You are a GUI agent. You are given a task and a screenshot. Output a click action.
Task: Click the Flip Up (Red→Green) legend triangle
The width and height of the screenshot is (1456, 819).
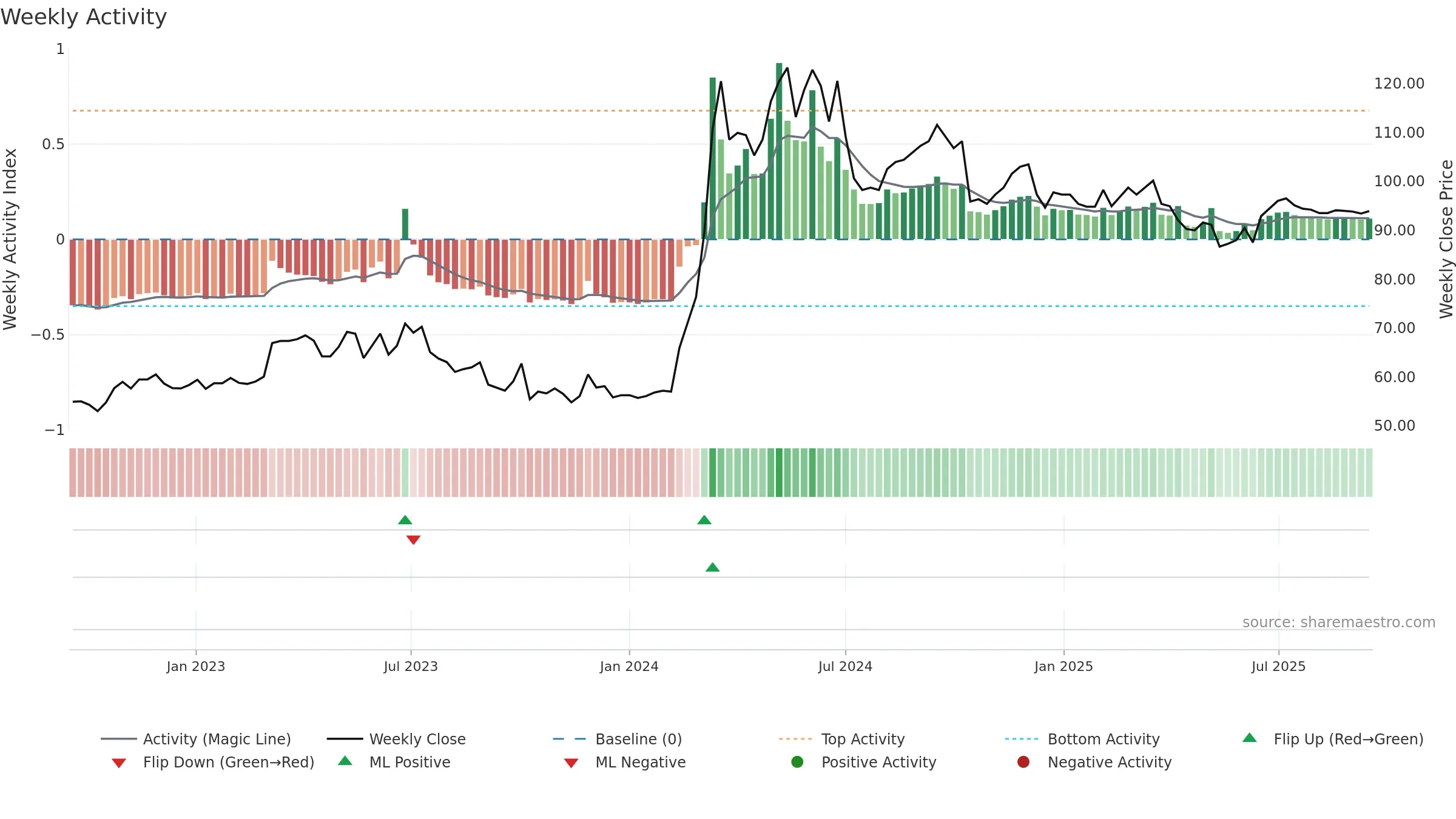1249,738
